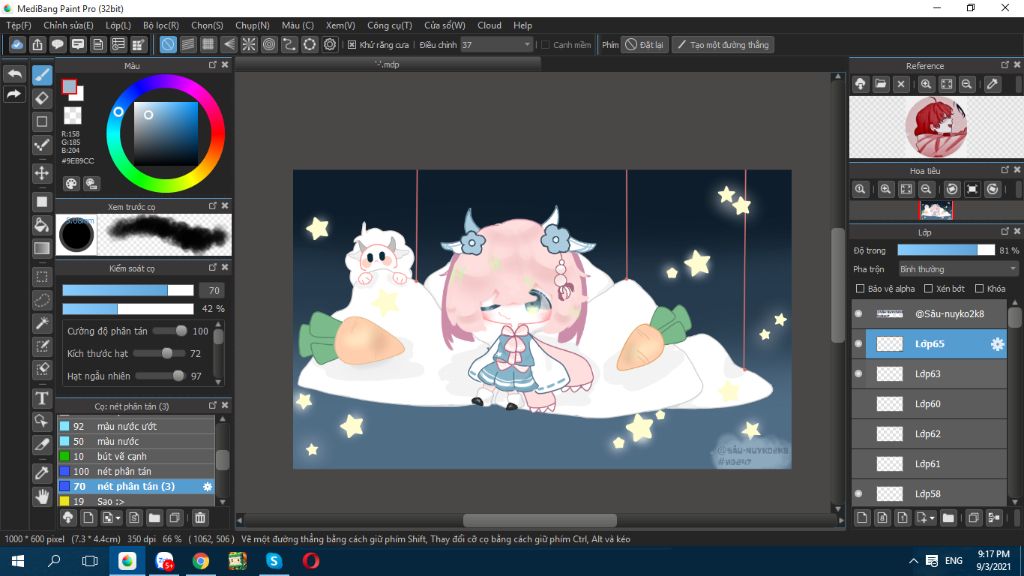Click the foreground color swatch
The width and height of the screenshot is (1024, 576).
69,87
